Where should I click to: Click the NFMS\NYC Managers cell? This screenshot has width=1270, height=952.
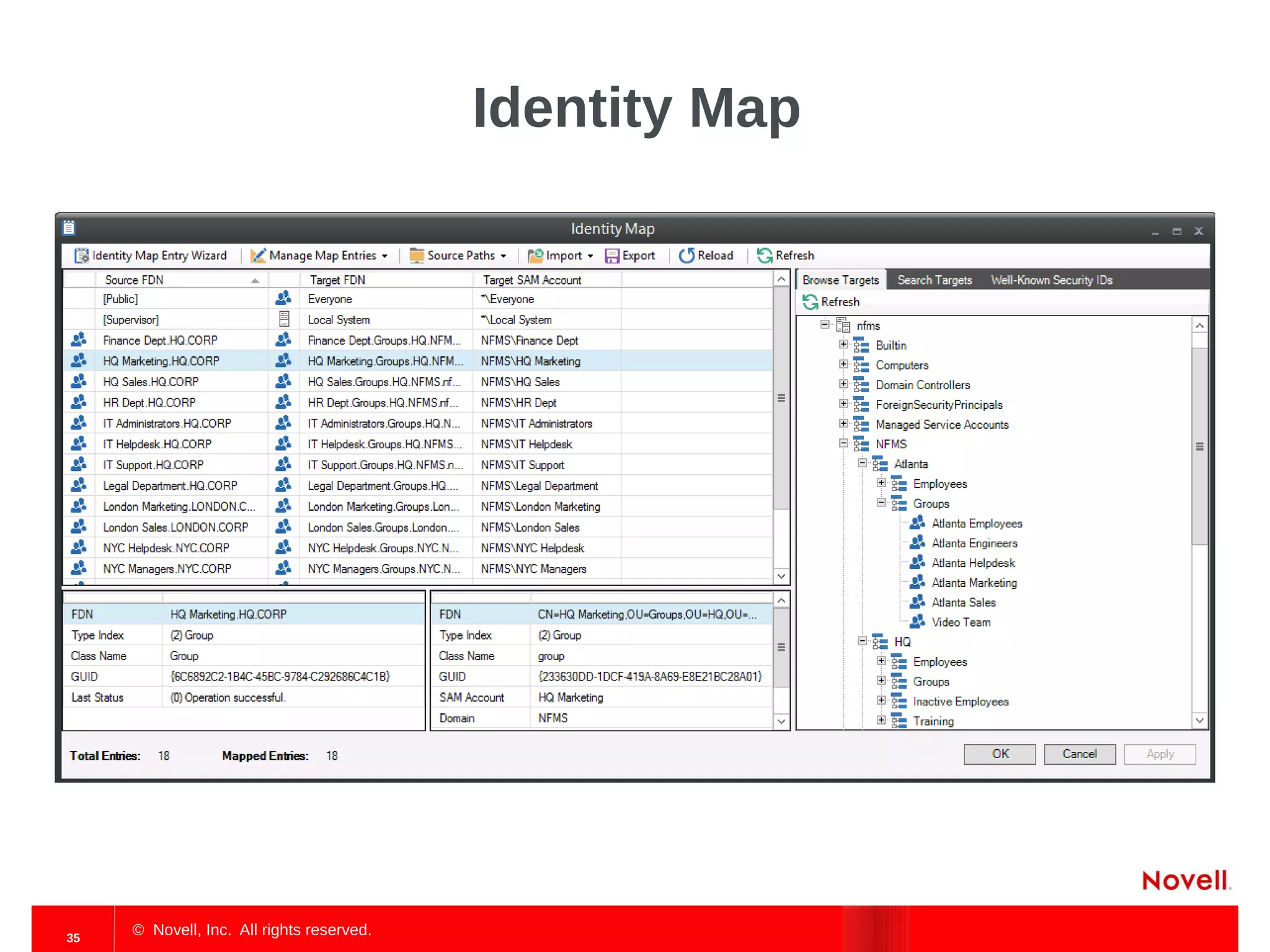click(x=547, y=569)
